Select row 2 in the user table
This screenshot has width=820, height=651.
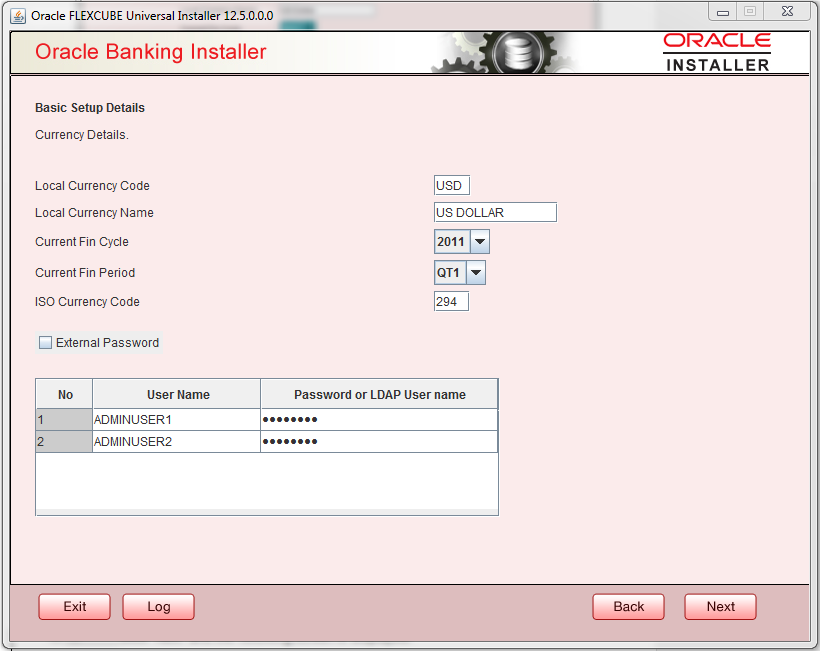point(64,441)
